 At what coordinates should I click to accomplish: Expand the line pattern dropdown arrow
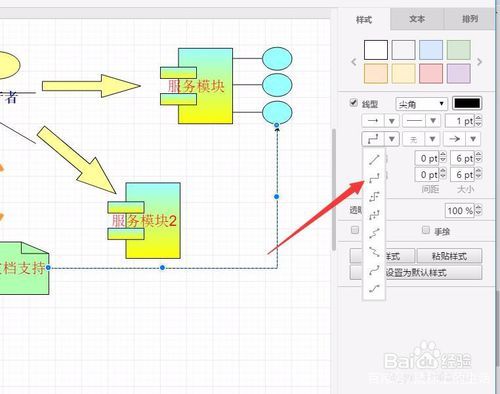pos(433,121)
